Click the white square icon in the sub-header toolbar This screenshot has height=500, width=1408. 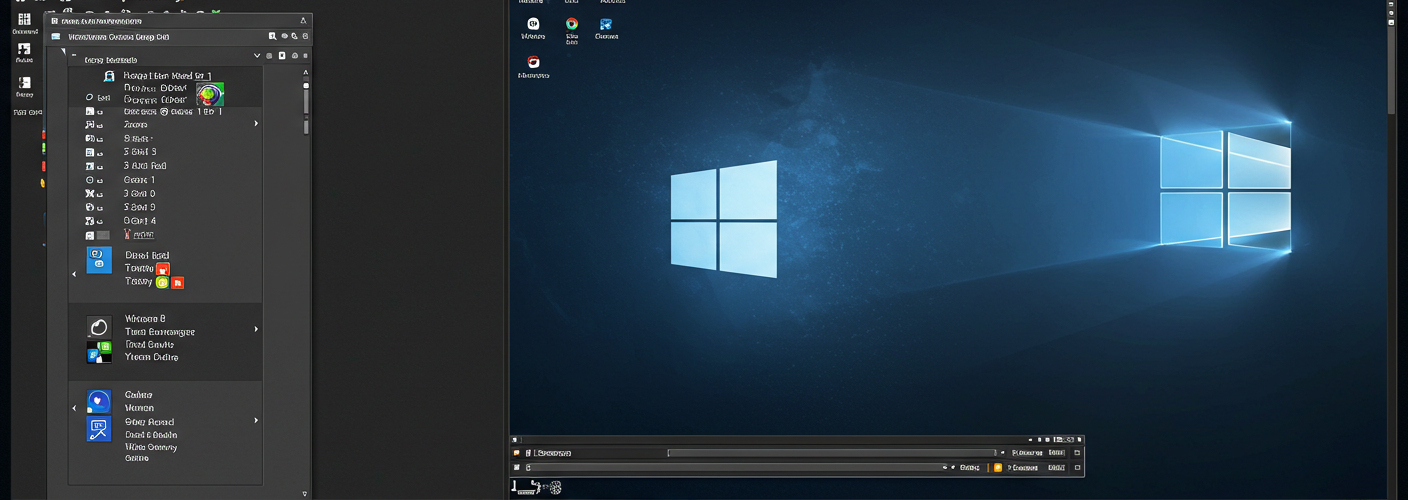coord(282,56)
